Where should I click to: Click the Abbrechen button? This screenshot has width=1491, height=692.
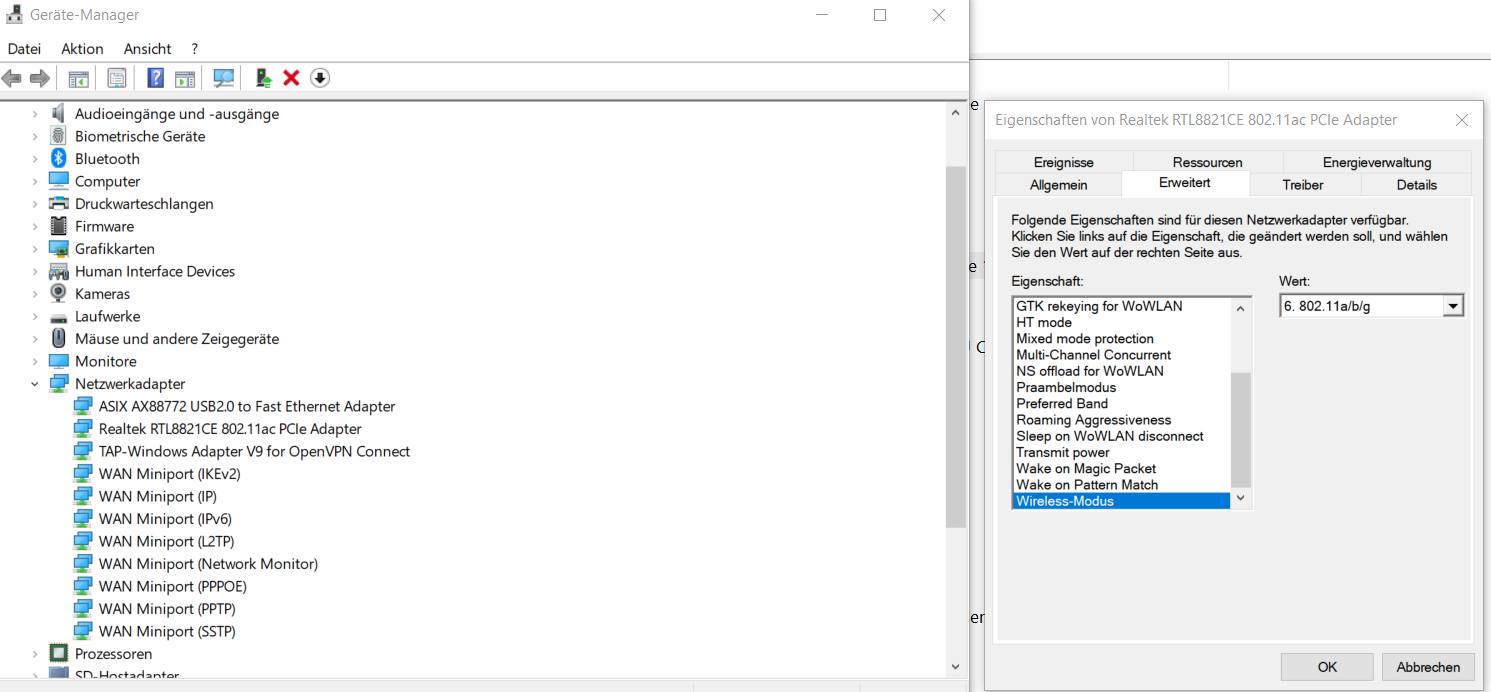coord(1428,667)
